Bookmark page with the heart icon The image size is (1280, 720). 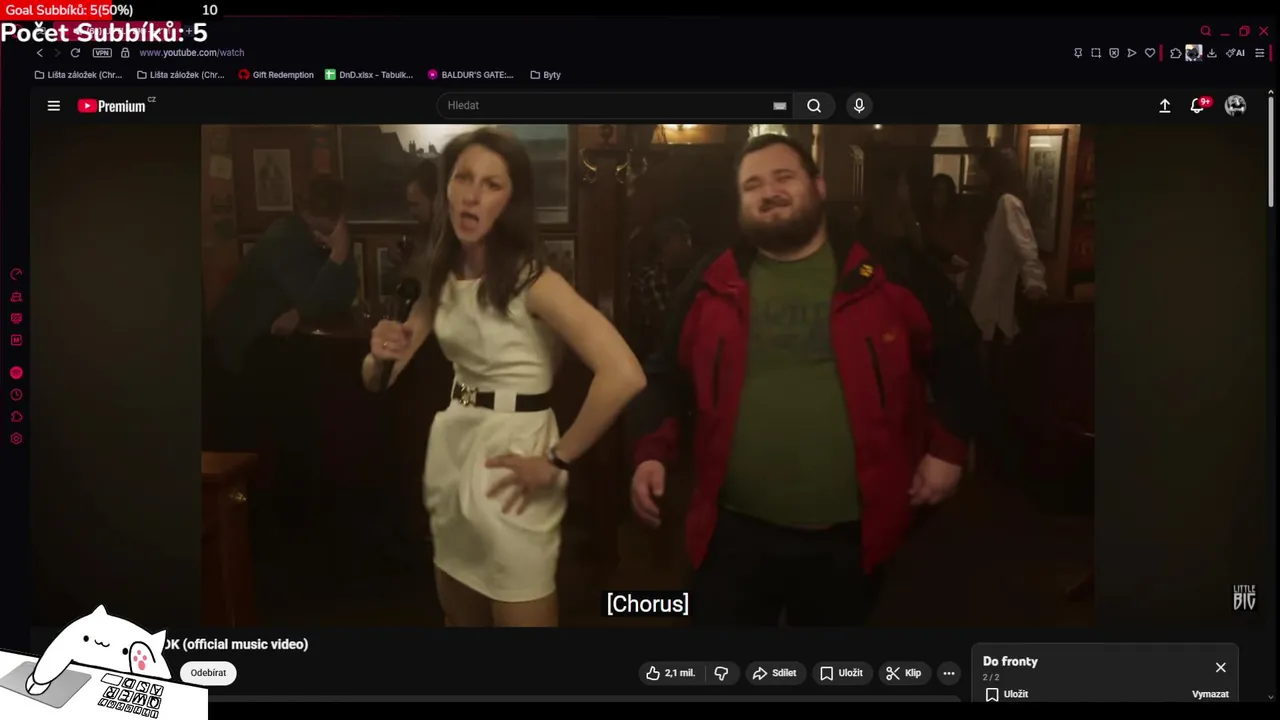point(1150,53)
